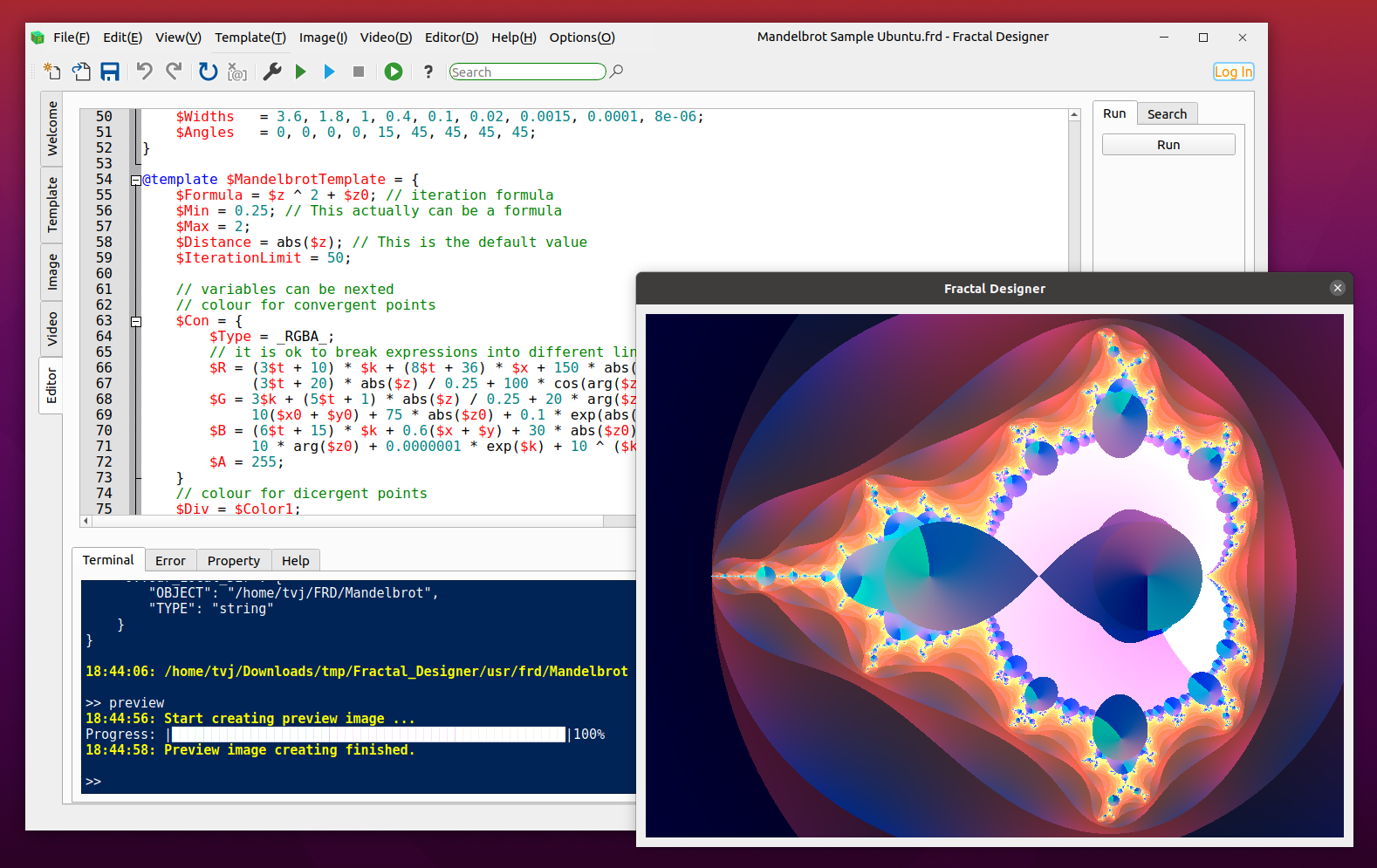Screen dimensions: 1377x868
Task: Click the New file toolbar icon
Action: 52,72
